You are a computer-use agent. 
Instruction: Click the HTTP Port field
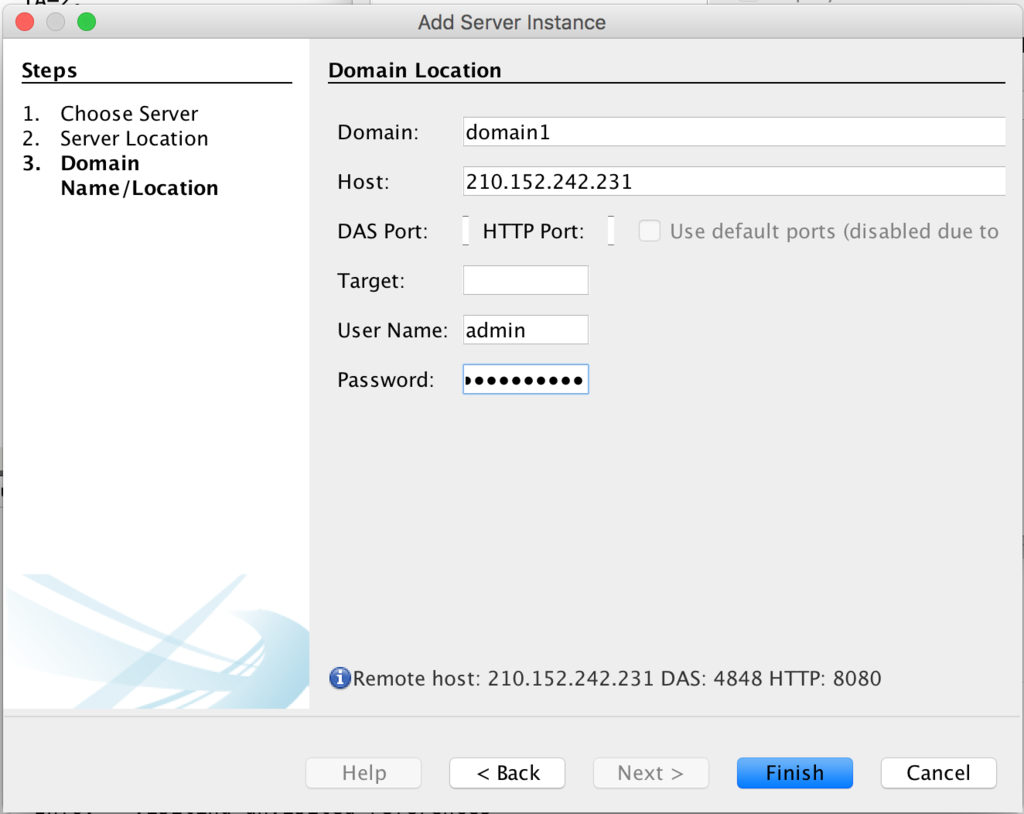[x=611, y=231]
